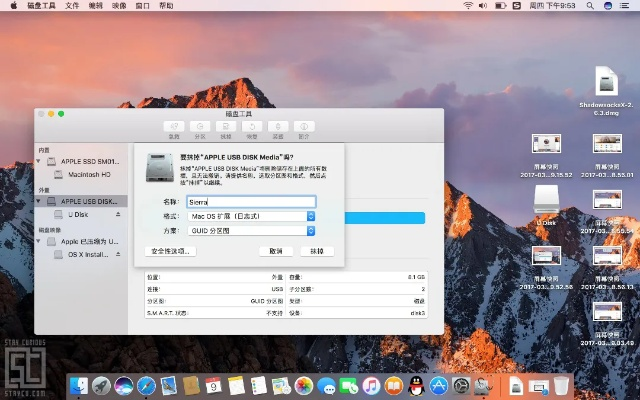Open the 格式 format dropdown (Mac OS 扩展)

252,216
